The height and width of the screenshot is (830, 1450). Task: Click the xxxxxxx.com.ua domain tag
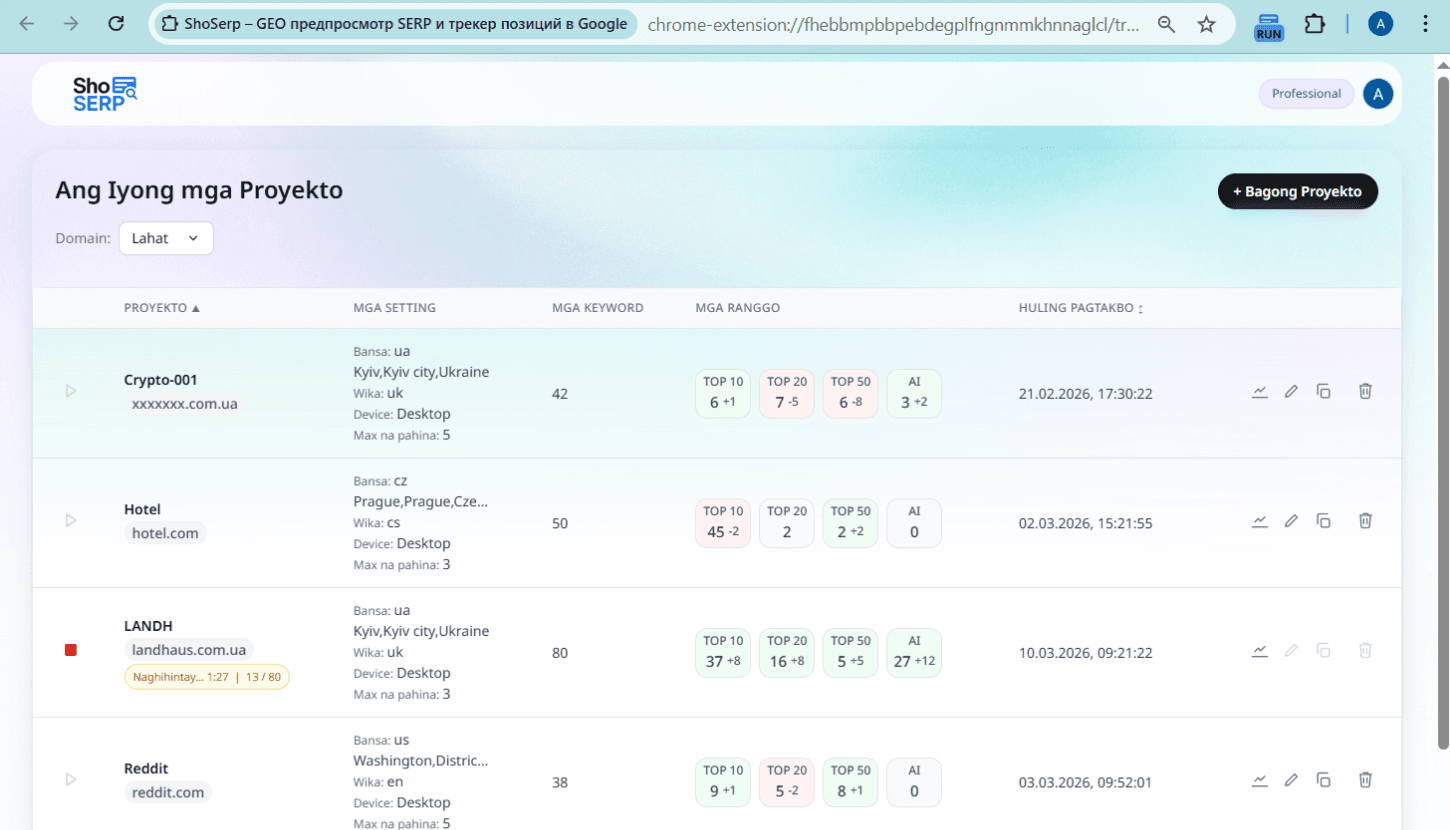coord(185,404)
